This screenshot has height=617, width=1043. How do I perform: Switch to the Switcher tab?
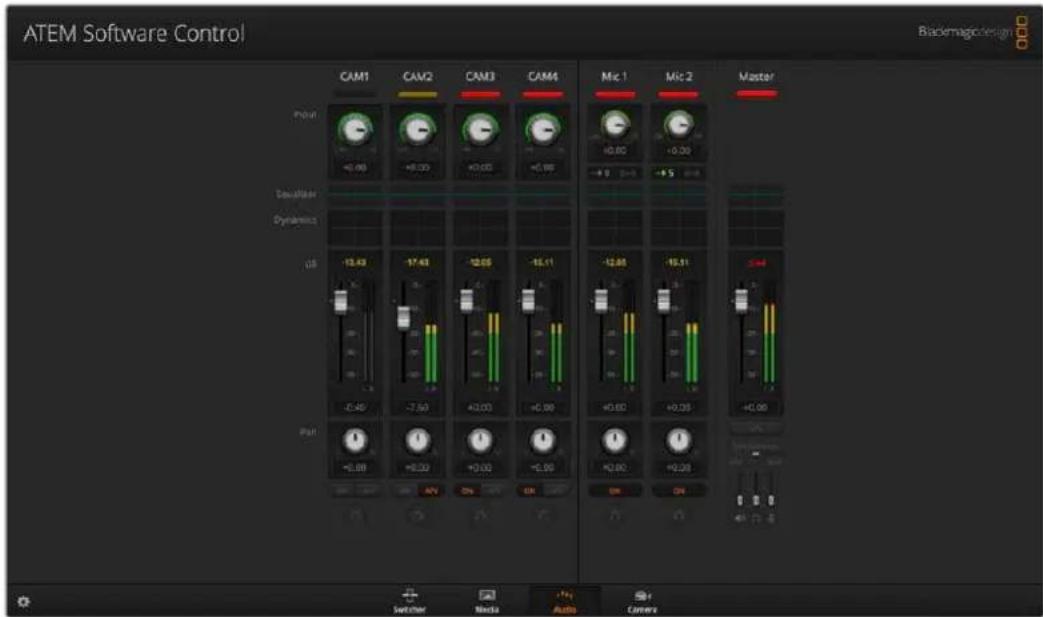click(410, 600)
